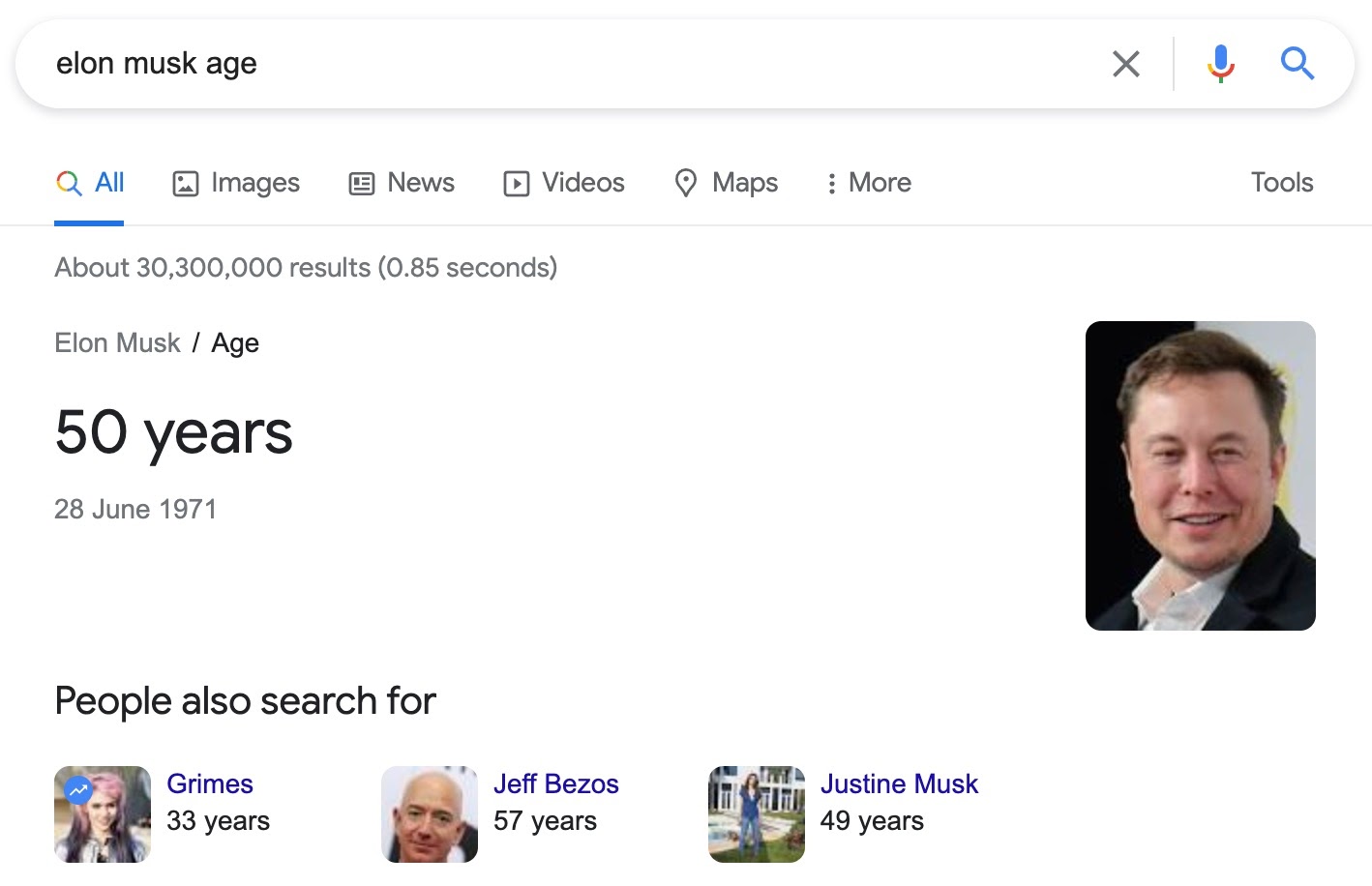Screen dimensions: 1372x886
Task: Expand the More search categories
Action: point(879,182)
